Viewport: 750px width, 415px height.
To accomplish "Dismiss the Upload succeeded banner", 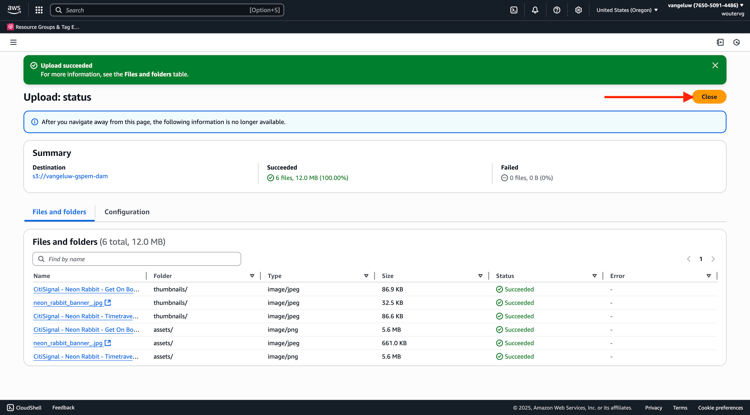I will click(x=715, y=65).
